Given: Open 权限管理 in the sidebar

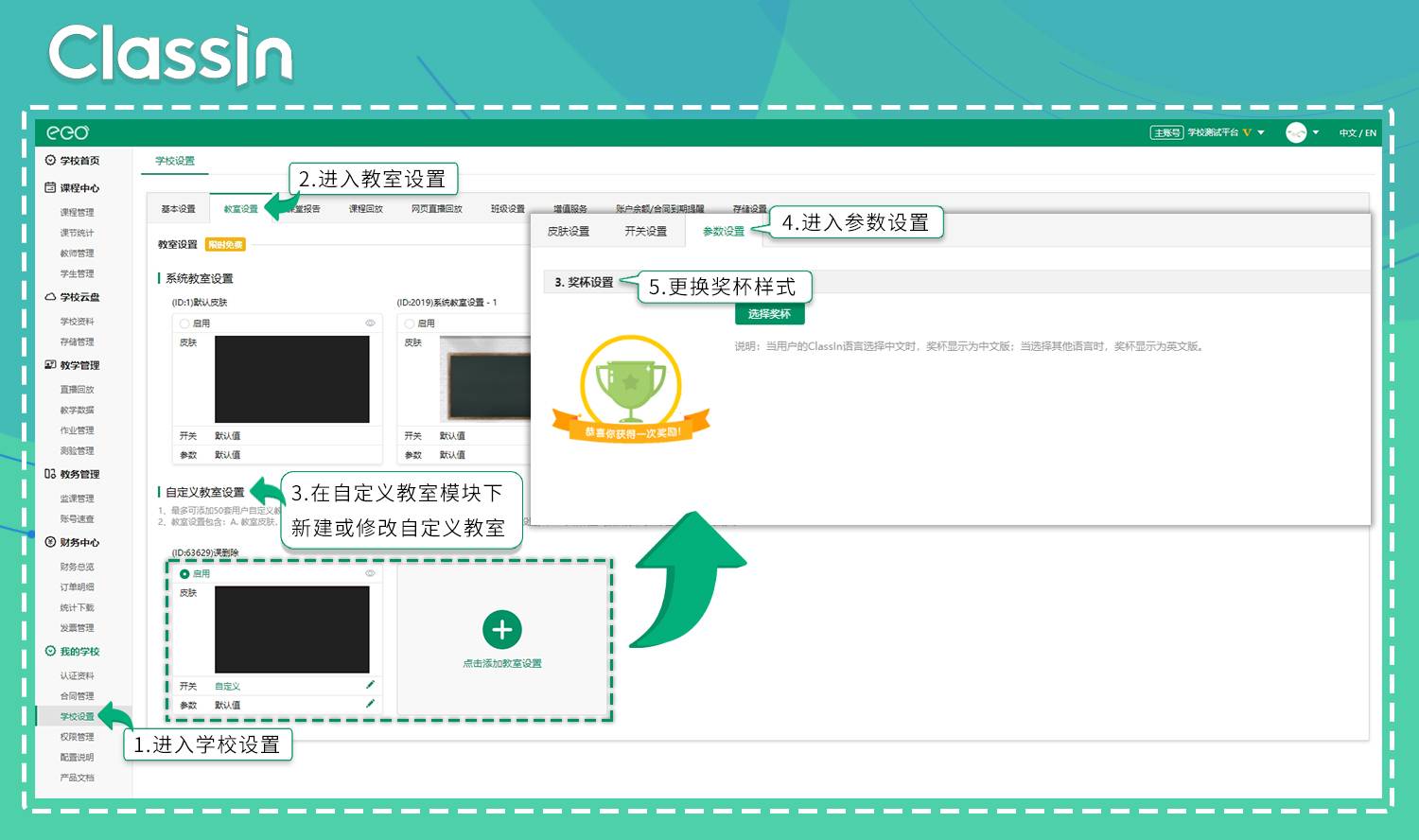Looking at the screenshot, I should (78, 737).
